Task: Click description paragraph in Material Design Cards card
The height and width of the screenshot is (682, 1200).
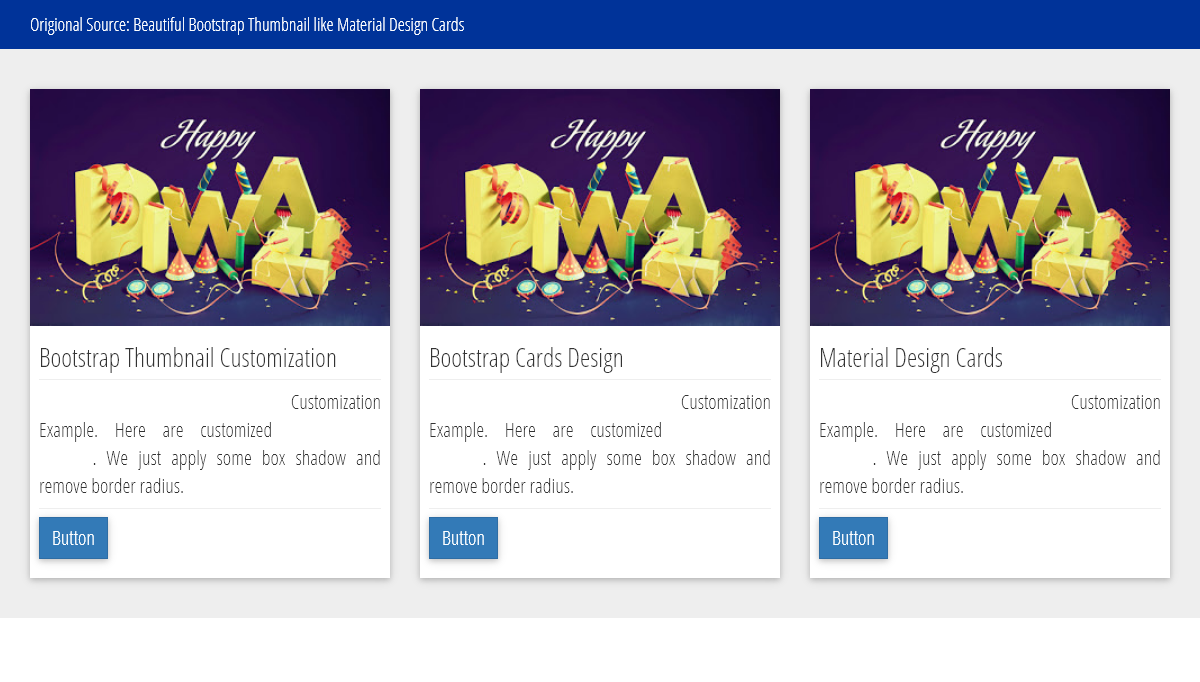Action: pos(990,444)
